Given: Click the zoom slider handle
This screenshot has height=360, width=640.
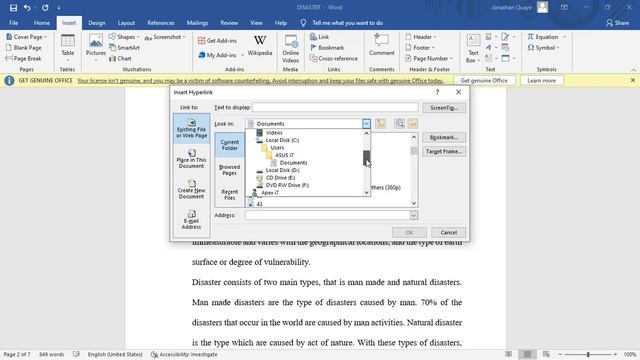Looking at the screenshot, I should [x=588, y=354].
